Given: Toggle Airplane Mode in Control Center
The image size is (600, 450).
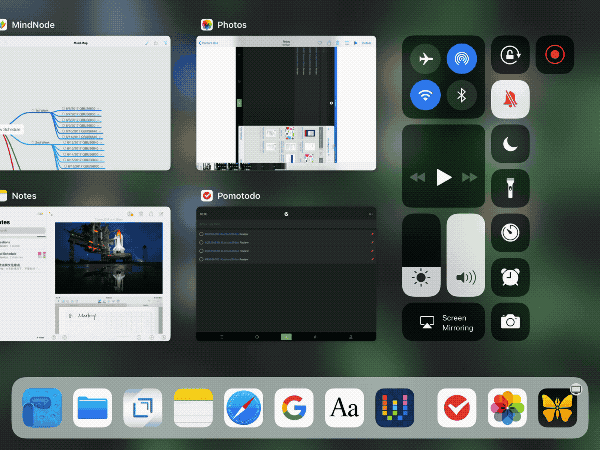Looking at the screenshot, I should coord(426,59).
